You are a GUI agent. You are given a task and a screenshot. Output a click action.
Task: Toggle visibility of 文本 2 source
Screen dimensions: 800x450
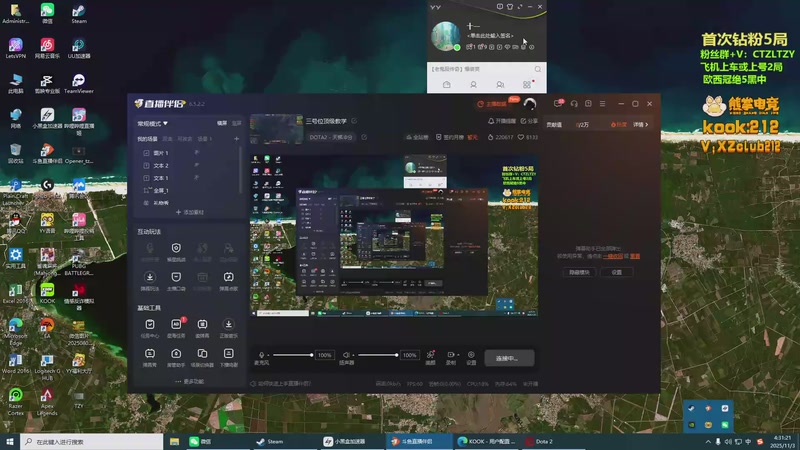[x=196, y=165]
